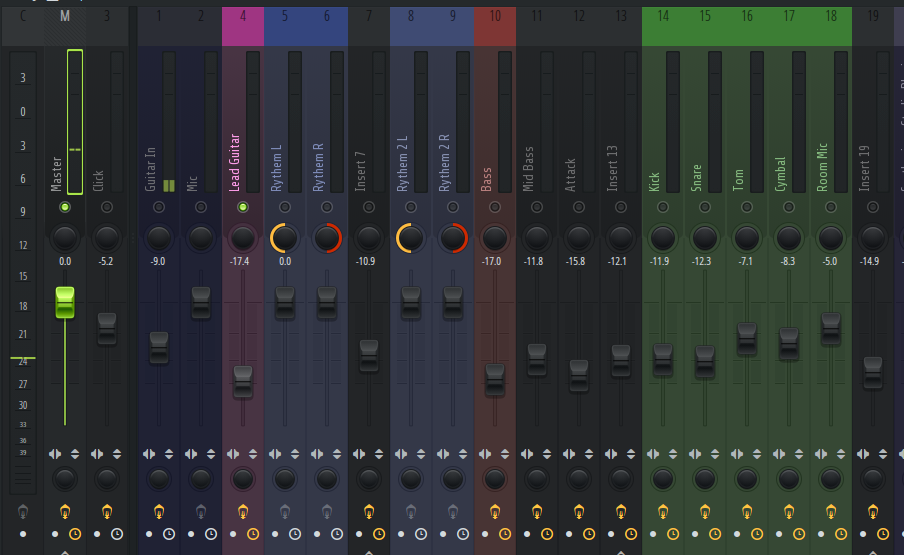This screenshot has width=904, height=555.
Task: Click the Rythem L pan knob
Action: (284, 238)
